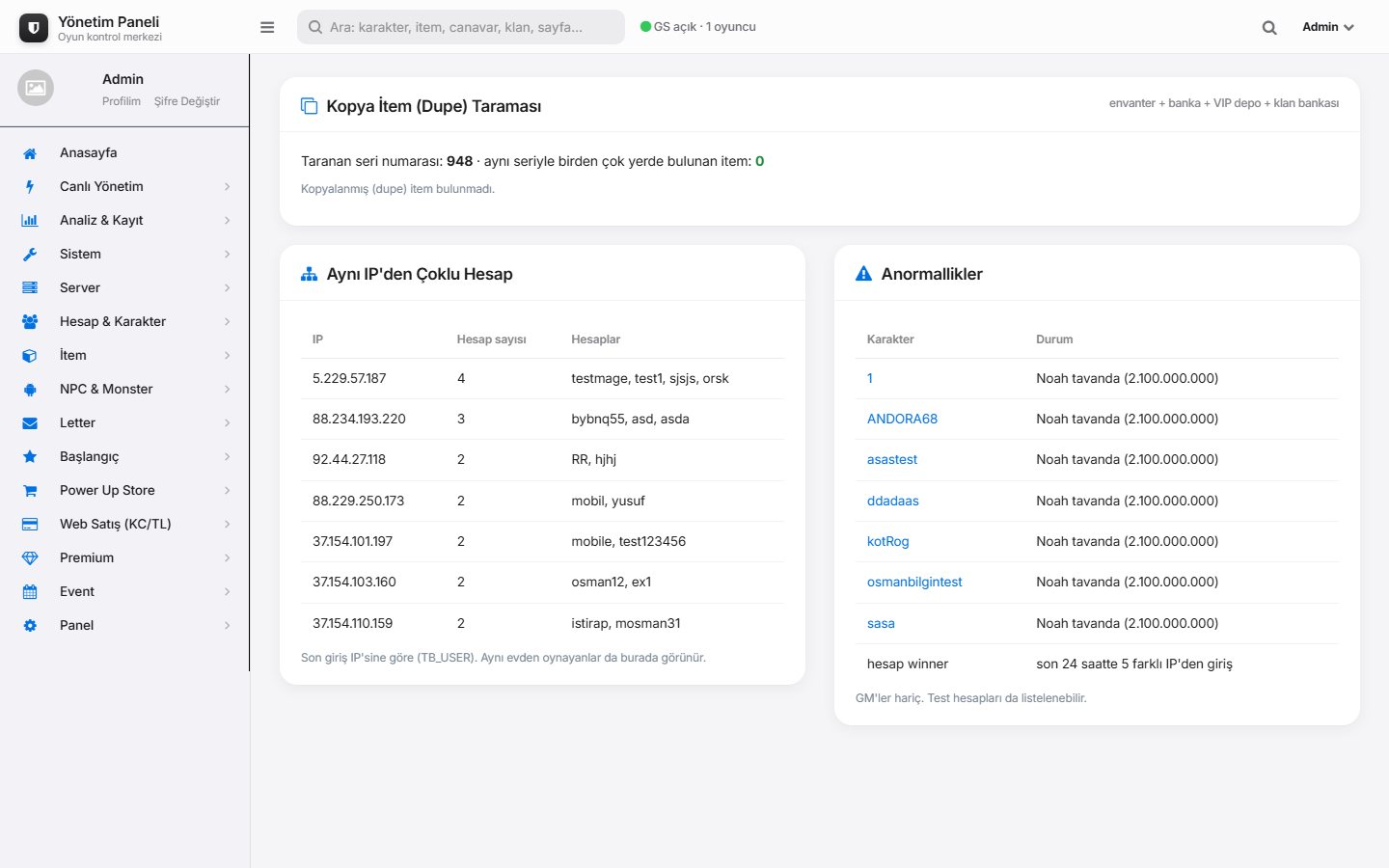The image size is (1389, 868).
Task: Open character ANDORA68 link
Action: [x=902, y=420]
